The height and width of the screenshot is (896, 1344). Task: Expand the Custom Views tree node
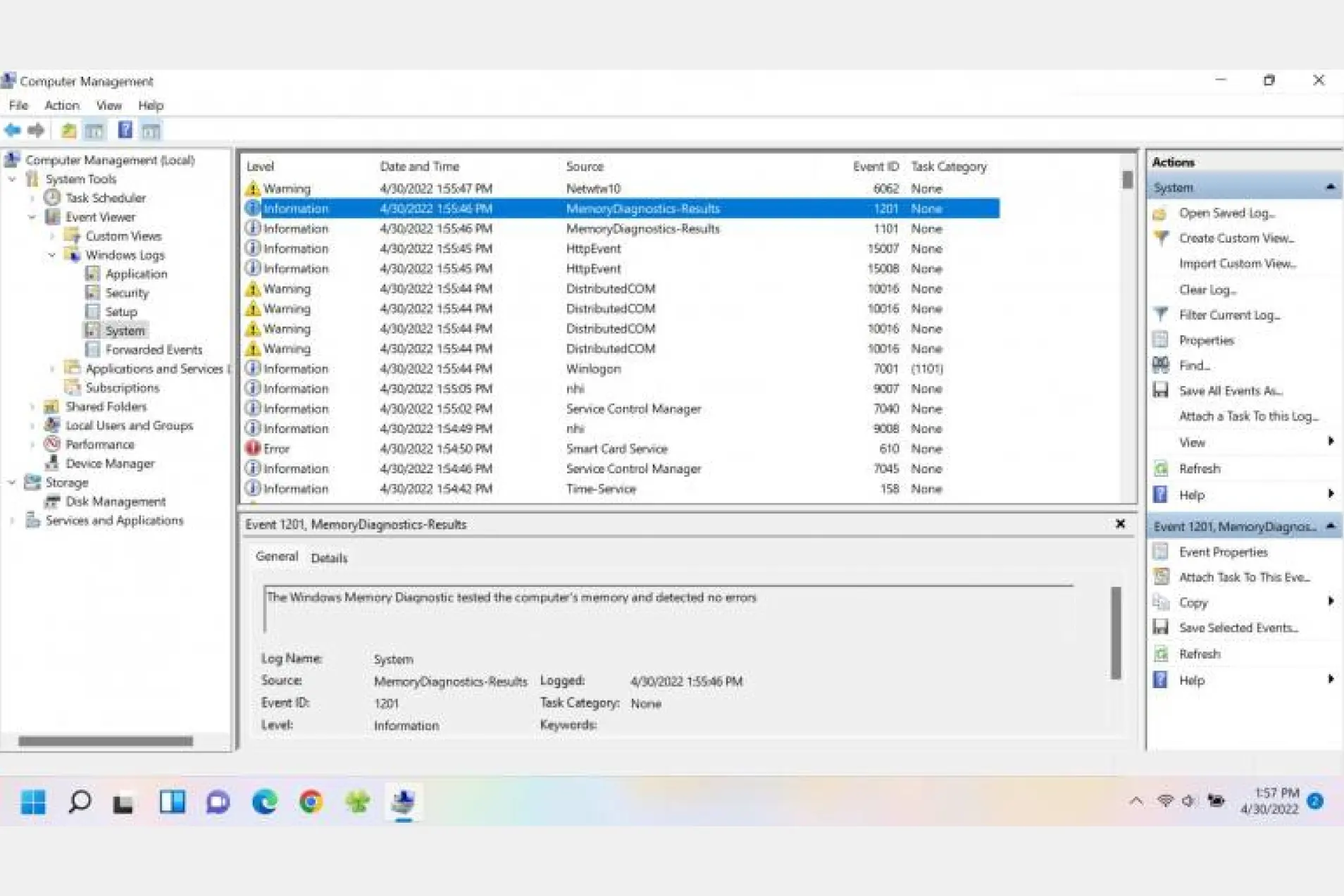tap(52, 236)
